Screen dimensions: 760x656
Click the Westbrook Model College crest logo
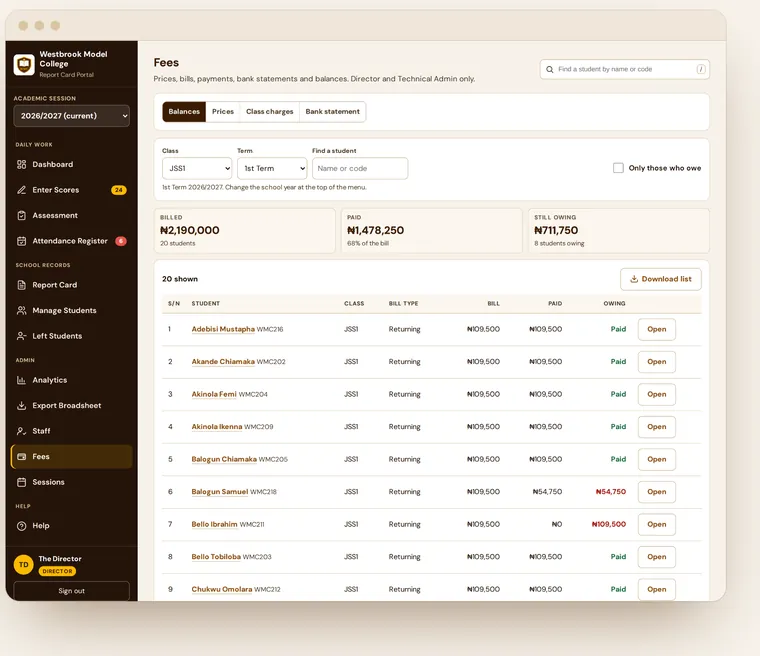pyautogui.click(x=24, y=64)
